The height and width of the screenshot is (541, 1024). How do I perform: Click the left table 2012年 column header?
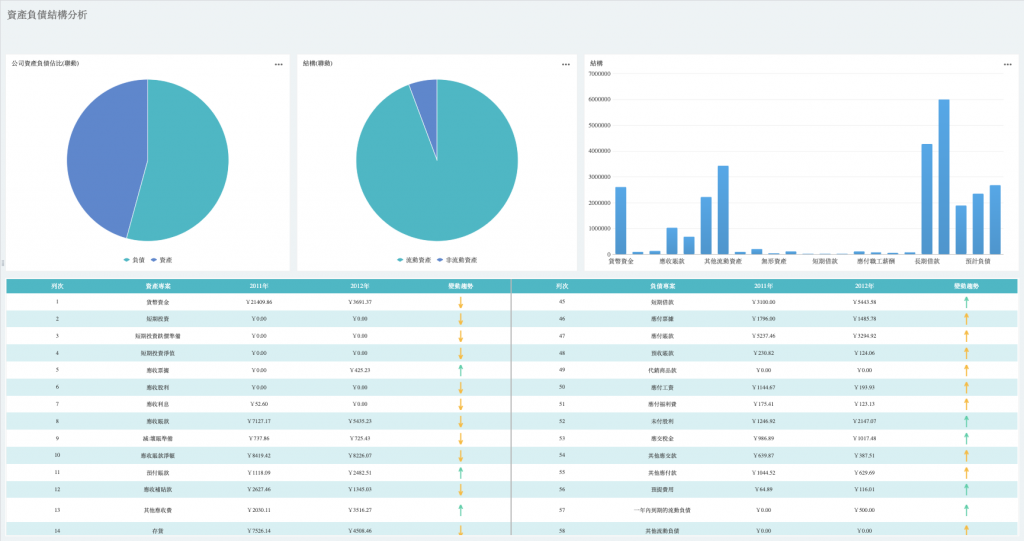point(359,286)
